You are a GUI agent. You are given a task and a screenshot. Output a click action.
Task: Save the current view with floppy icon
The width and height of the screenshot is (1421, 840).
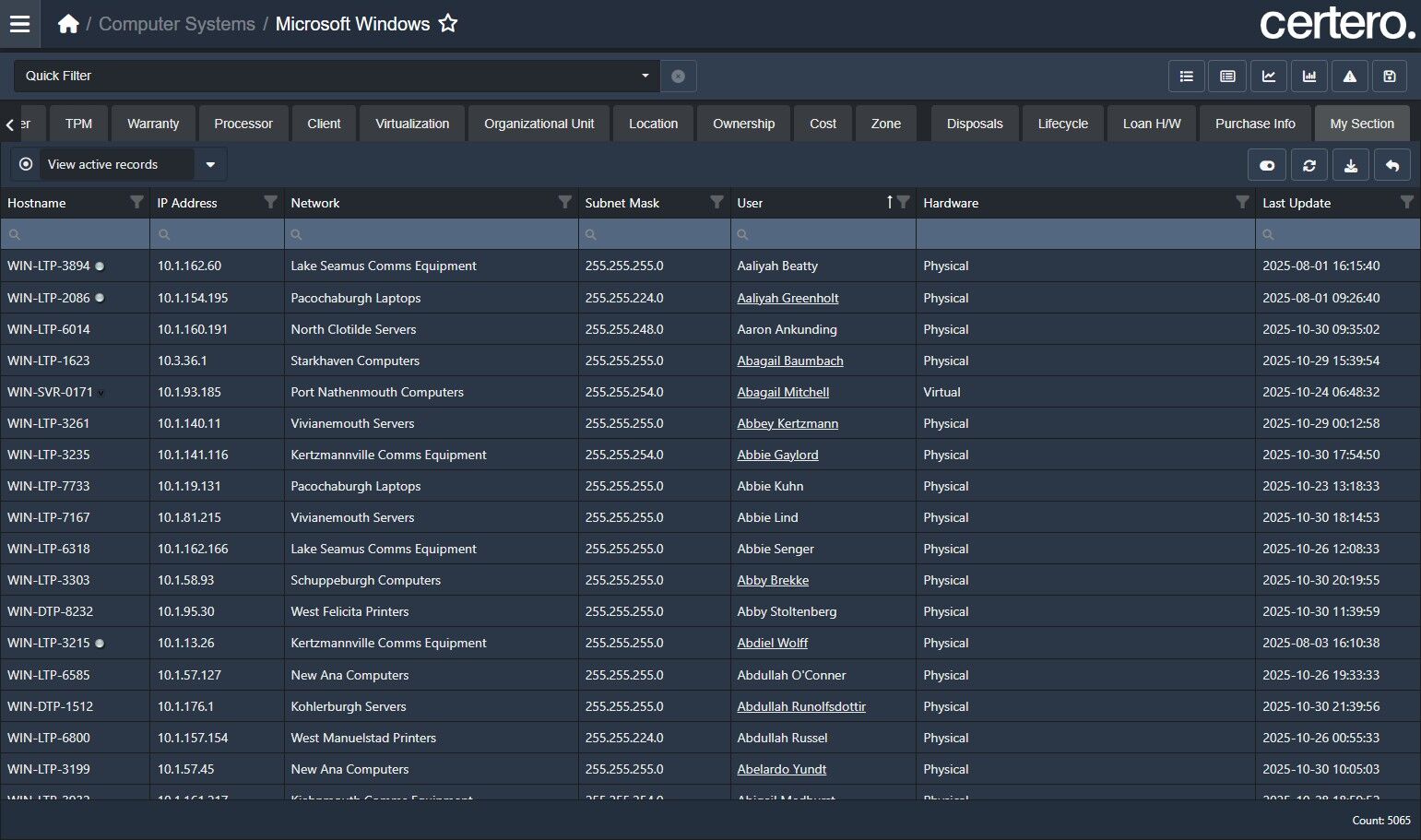click(1390, 77)
